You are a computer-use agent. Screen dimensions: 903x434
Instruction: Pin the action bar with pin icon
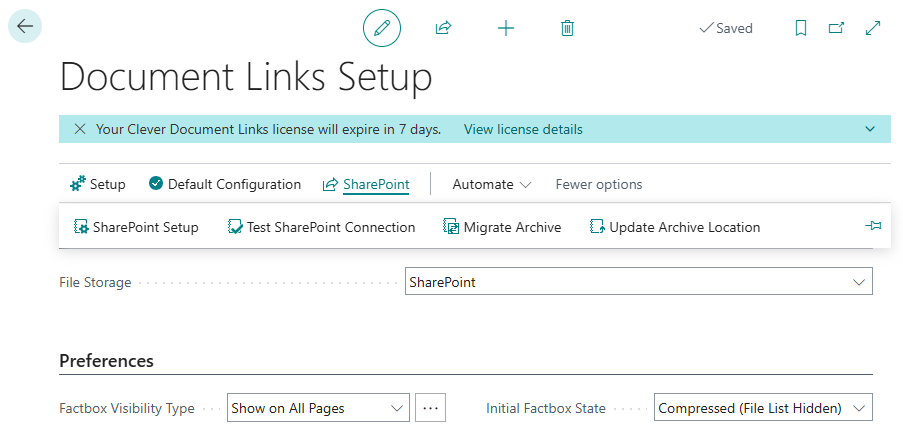[x=873, y=227]
